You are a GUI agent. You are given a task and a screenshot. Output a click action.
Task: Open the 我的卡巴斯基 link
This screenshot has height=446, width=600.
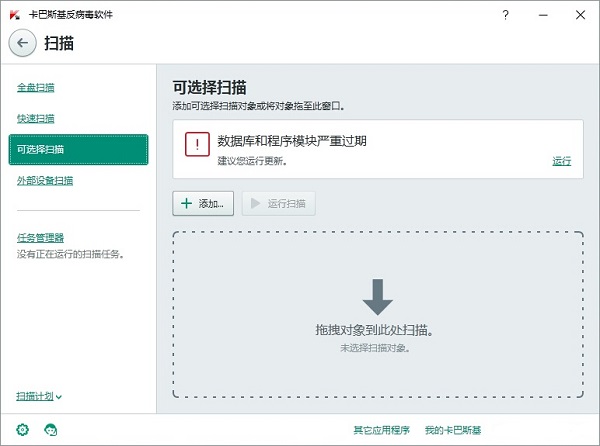tap(453, 430)
